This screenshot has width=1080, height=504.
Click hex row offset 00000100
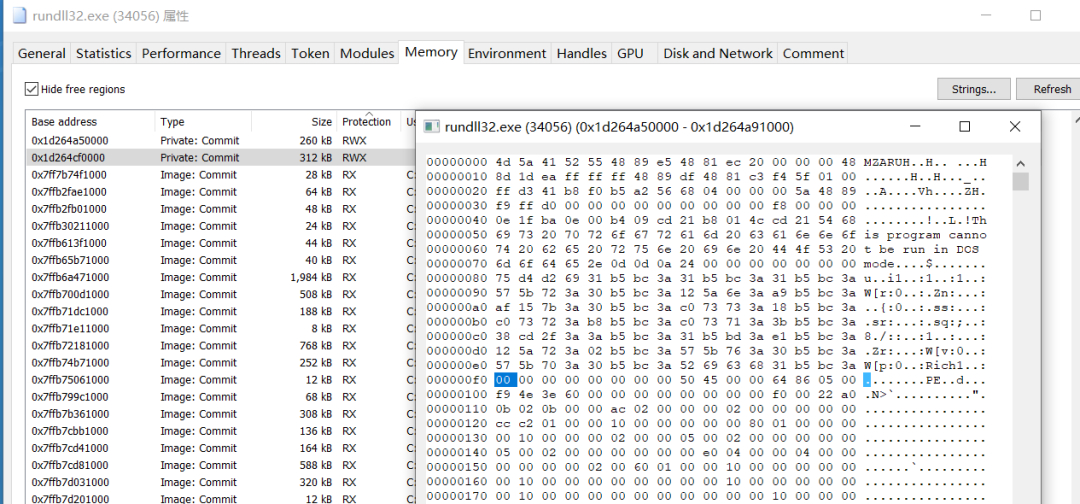[x=457, y=394]
